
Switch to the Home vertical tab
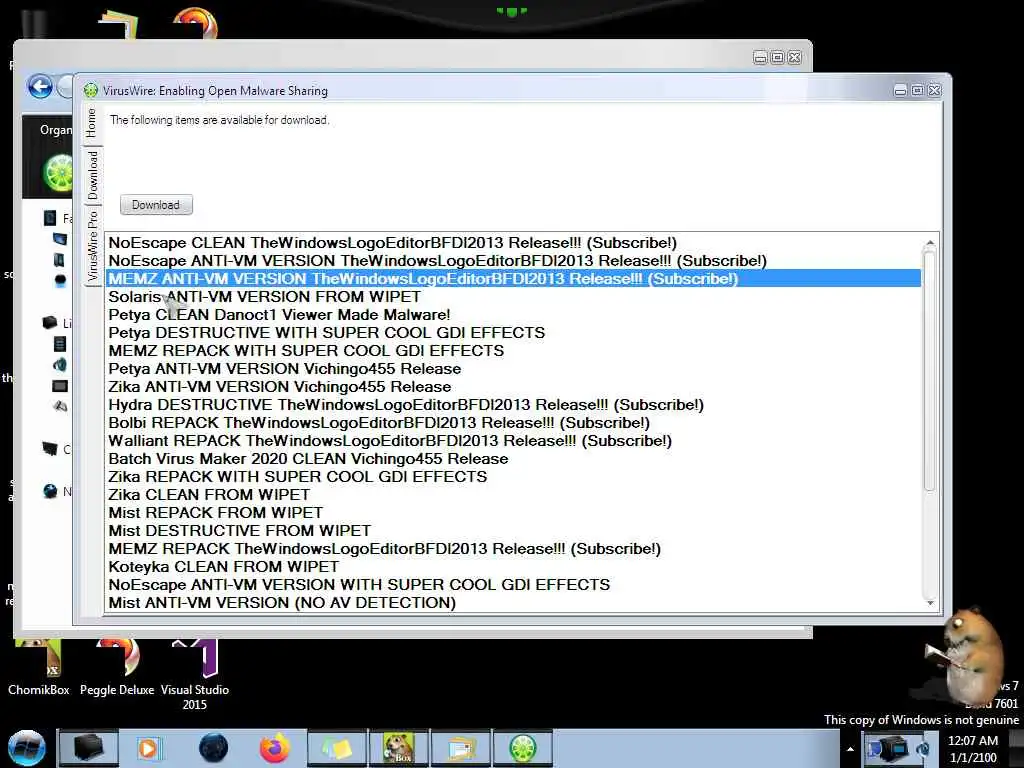(91, 123)
